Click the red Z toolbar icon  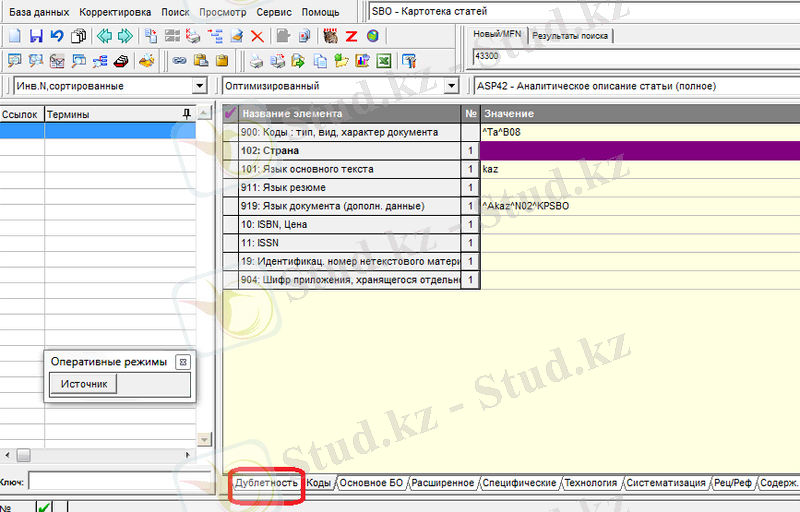351,36
